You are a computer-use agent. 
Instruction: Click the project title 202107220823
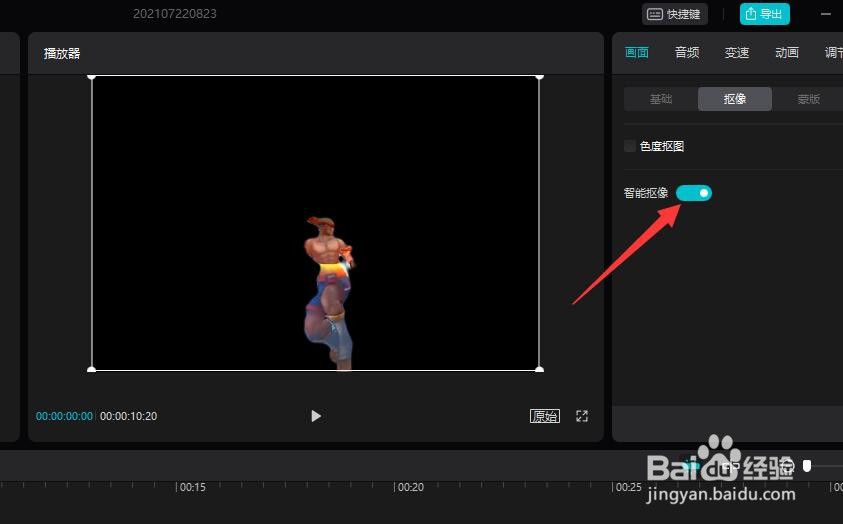[175, 14]
